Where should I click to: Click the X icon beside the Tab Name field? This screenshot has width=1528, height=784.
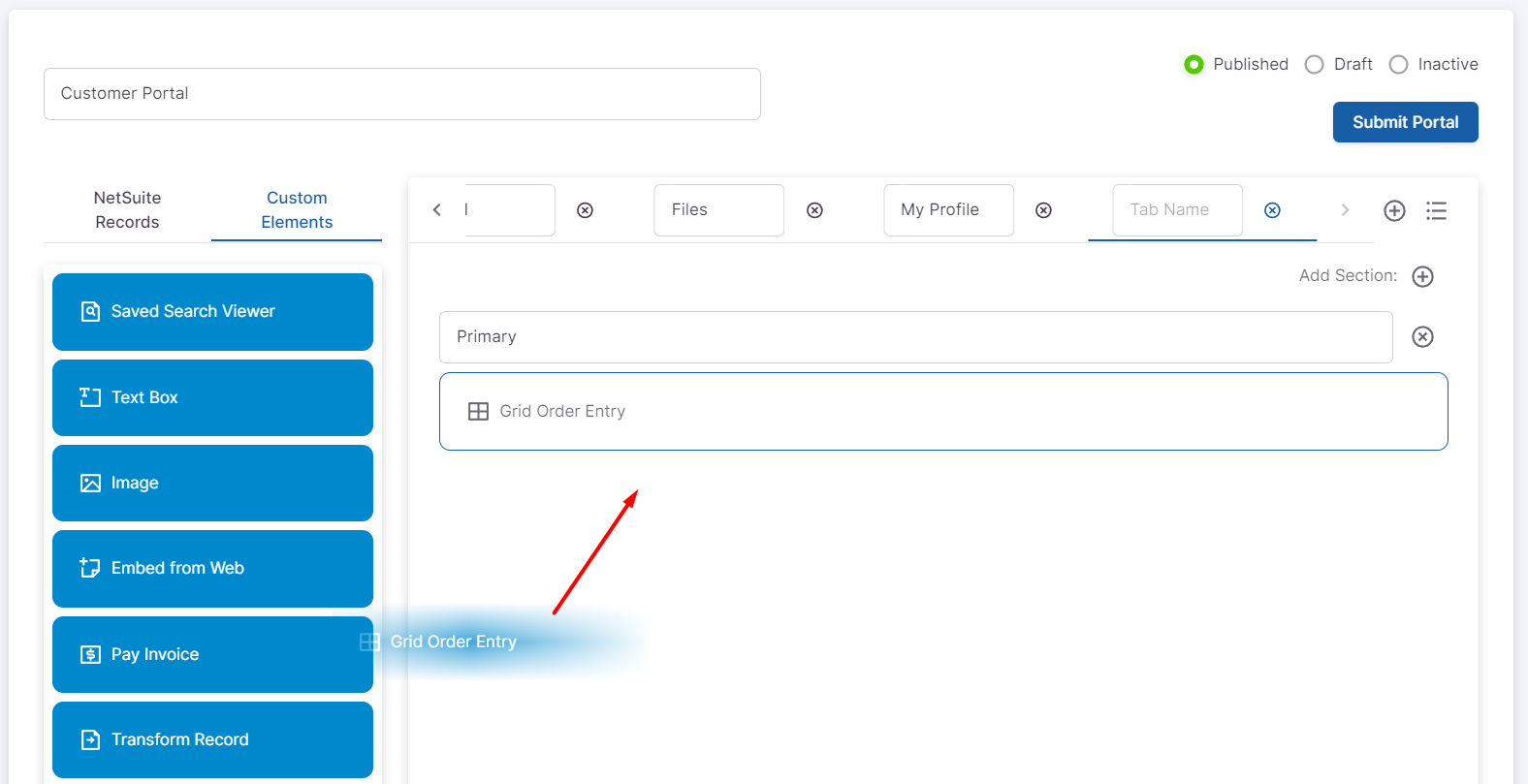coord(1272,210)
